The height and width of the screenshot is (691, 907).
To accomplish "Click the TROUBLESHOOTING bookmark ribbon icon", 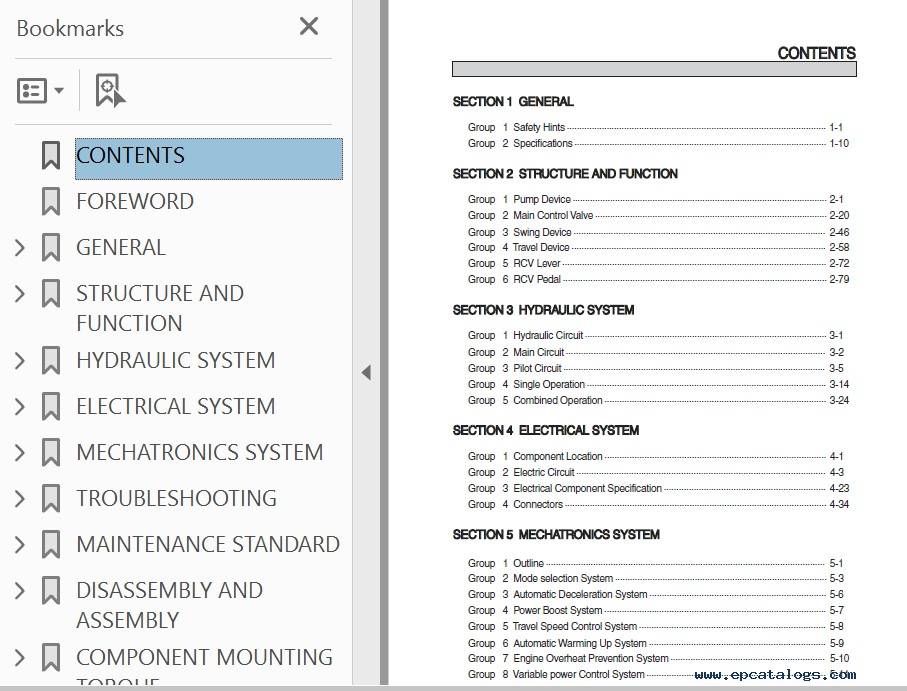I will (51, 498).
